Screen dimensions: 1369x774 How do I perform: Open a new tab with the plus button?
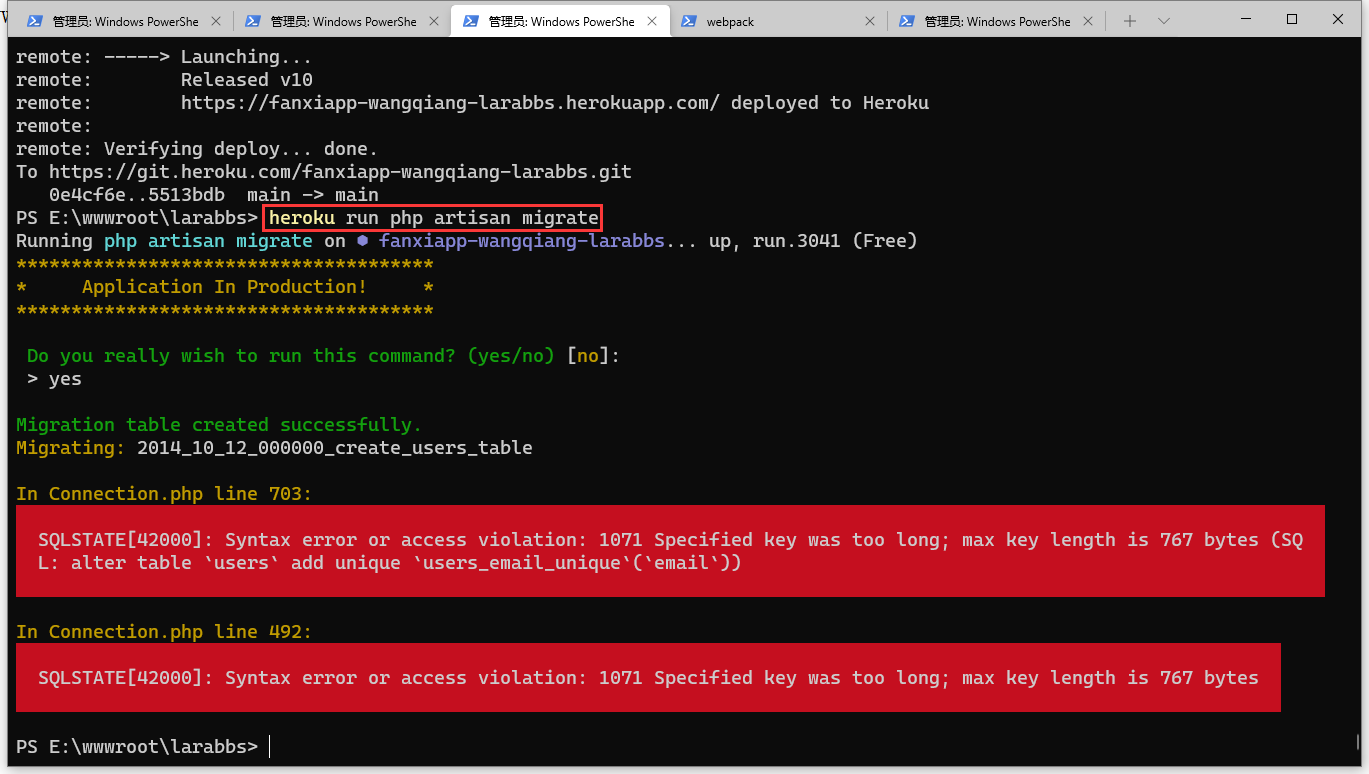coord(1130,21)
